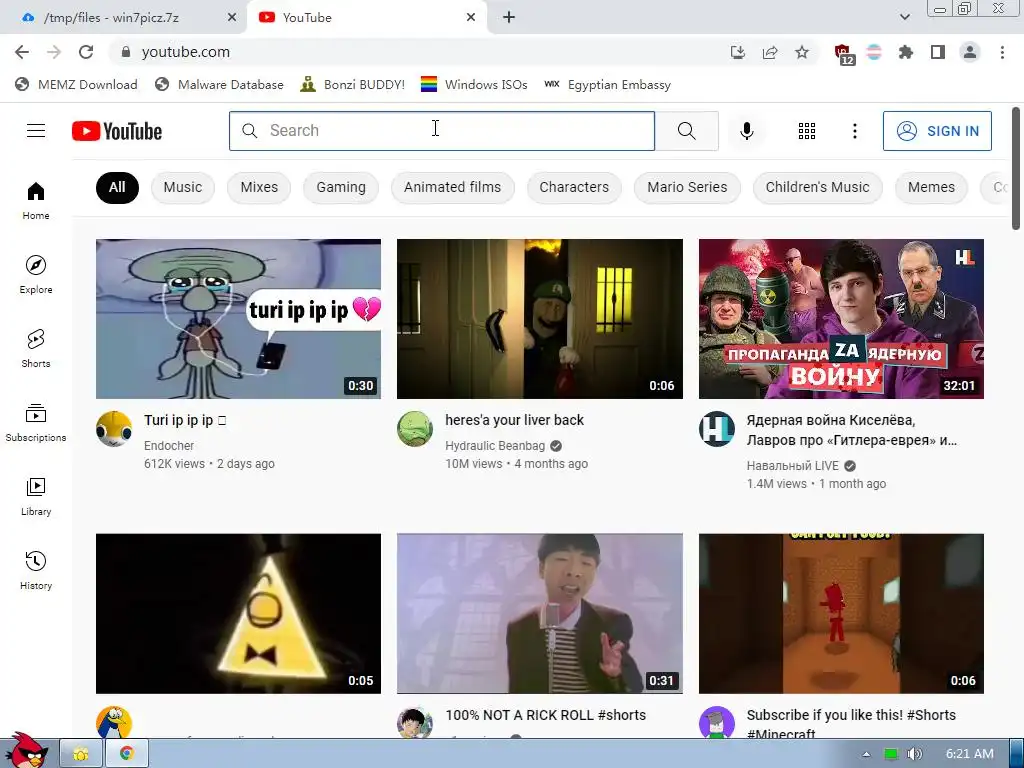This screenshot has width=1024, height=768.
Task: Open History in the sidebar
Action: pos(36,570)
